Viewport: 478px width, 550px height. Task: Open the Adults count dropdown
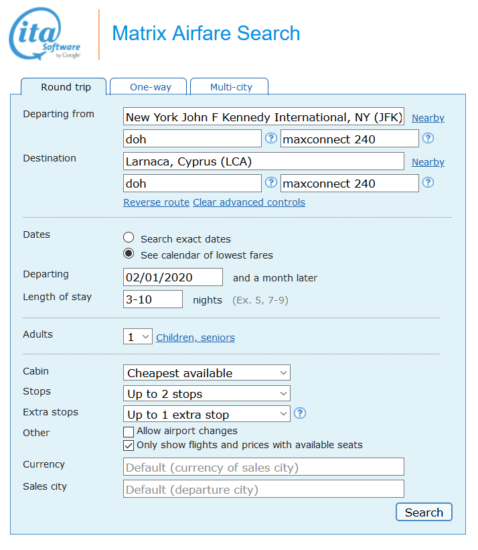click(x=138, y=337)
